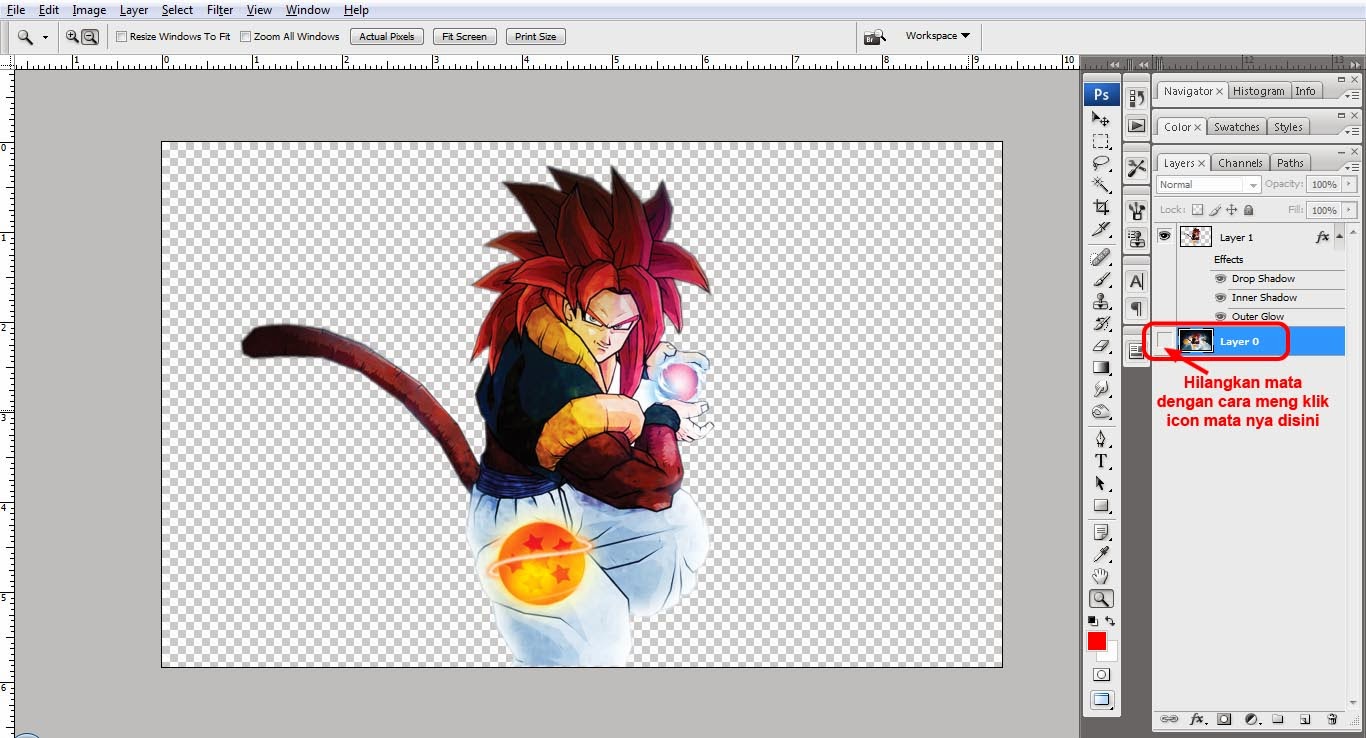The image size is (1366, 738).
Task: Open the Actions panel play icon
Action: coord(1136,126)
